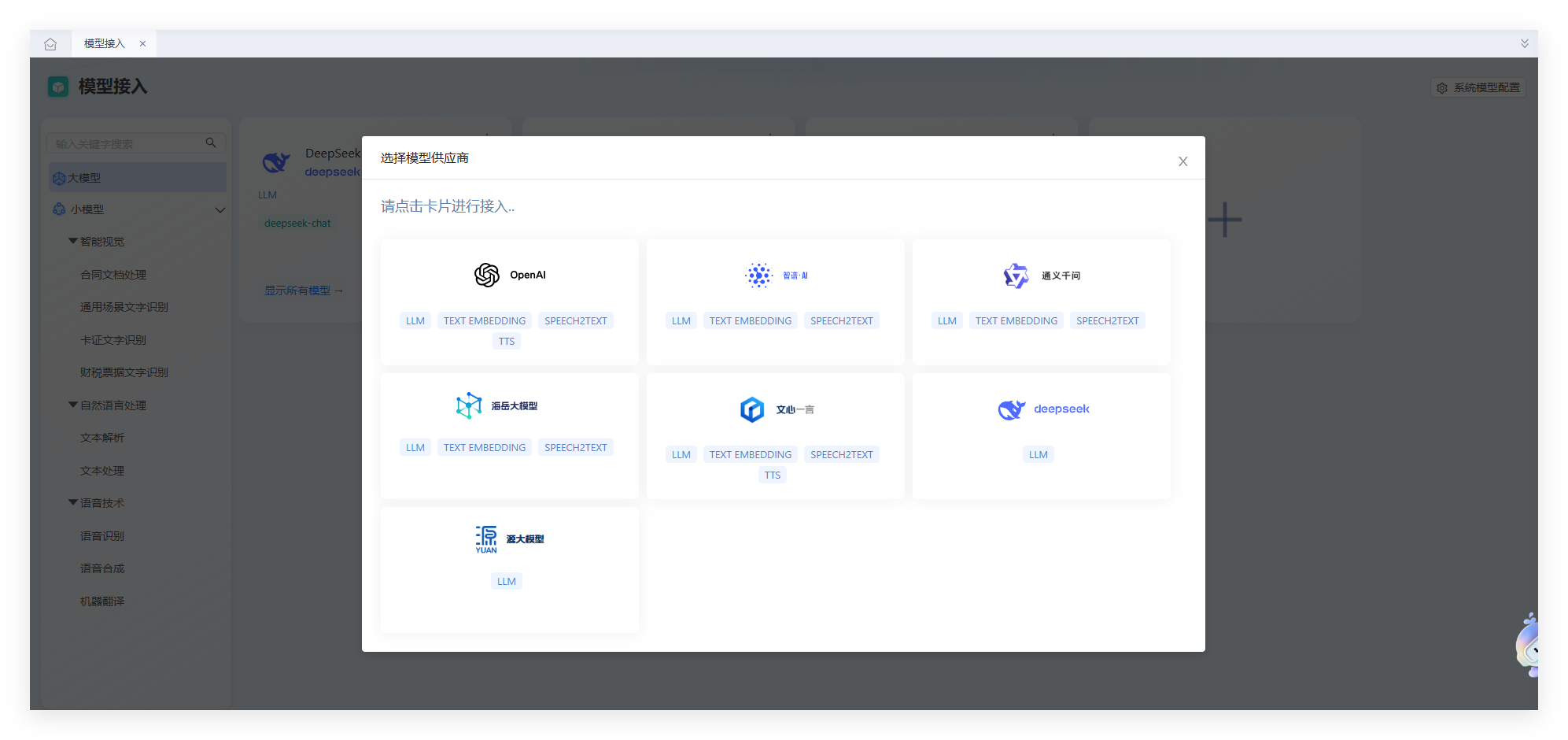Close the 模型接入 tab
Viewport: 1568px width, 740px height.
[142, 44]
